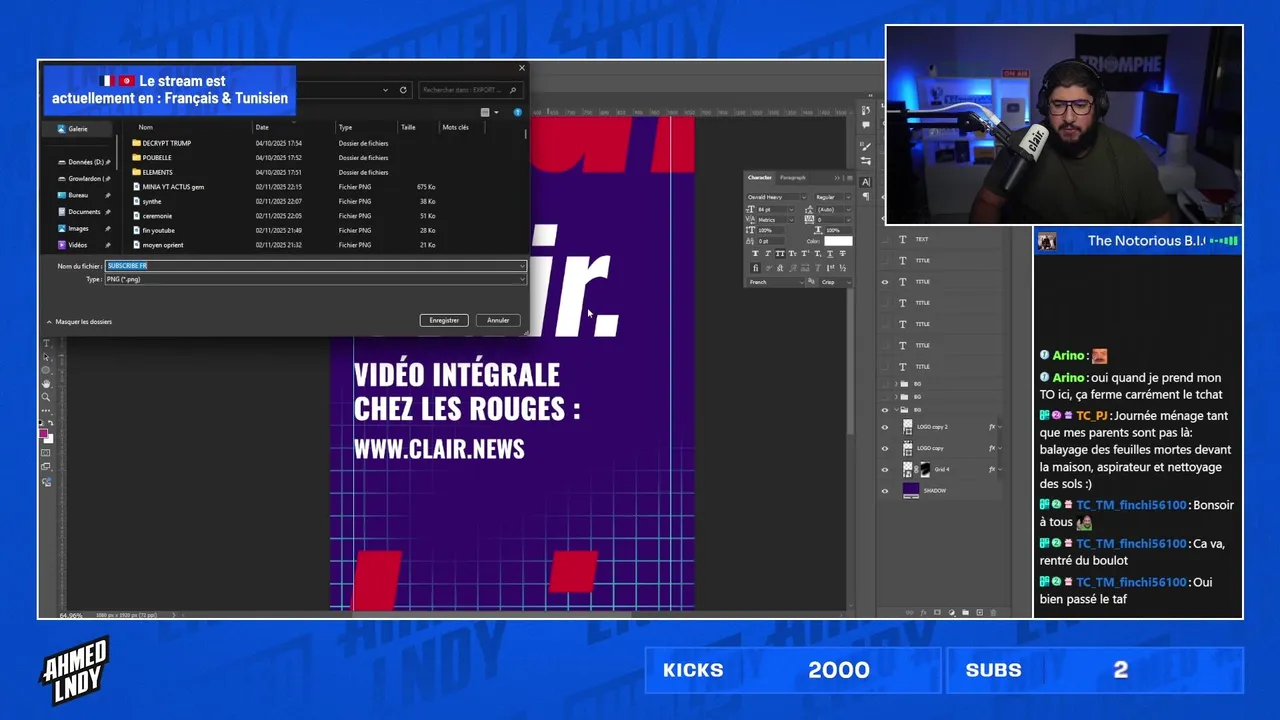Select the Horizontal Type tool
Screen dimensions: 1280x720
pyautogui.click(x=46, y=343)
